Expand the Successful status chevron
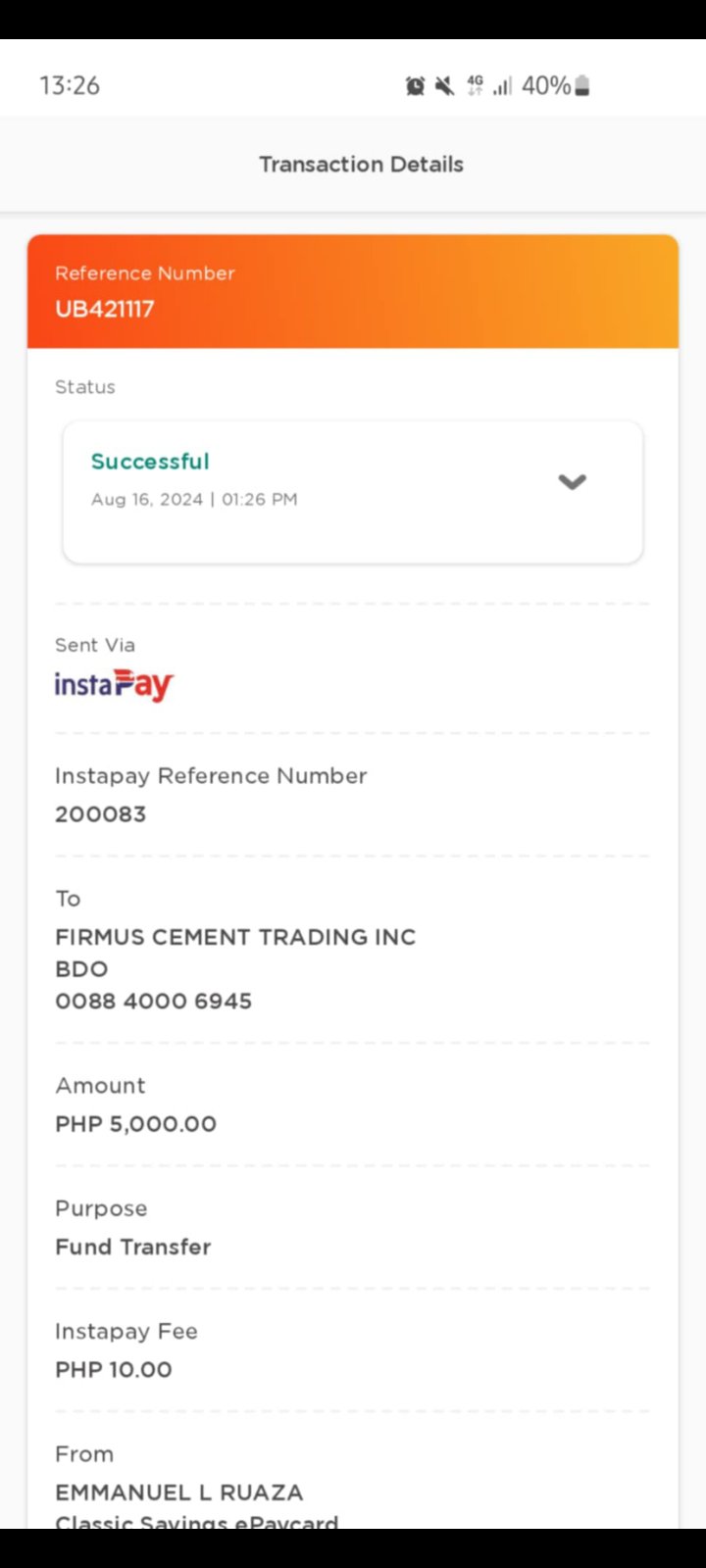 [x=572, y=481]
